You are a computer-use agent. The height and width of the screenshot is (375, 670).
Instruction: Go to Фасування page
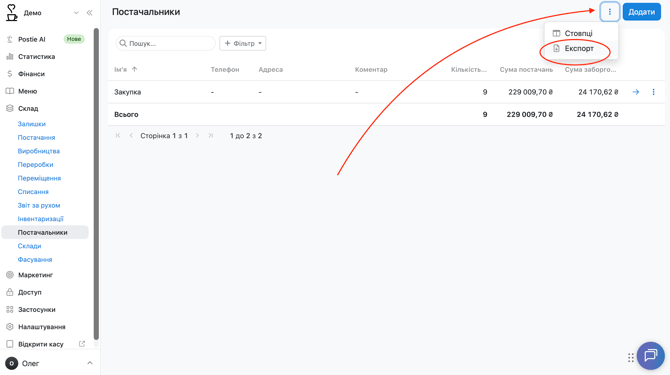(x=35, y=260)
